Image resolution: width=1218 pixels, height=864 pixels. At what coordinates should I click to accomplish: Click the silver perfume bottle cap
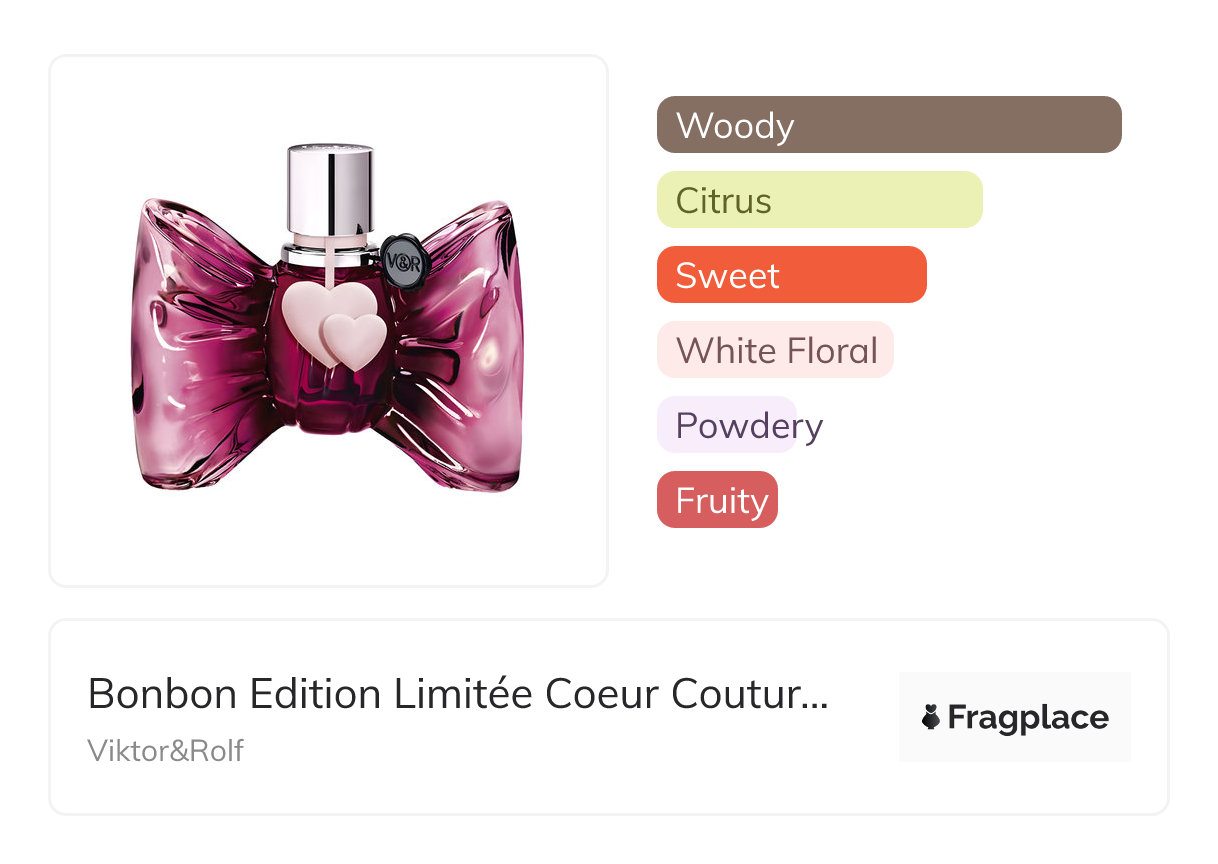(x=330, y=190)
